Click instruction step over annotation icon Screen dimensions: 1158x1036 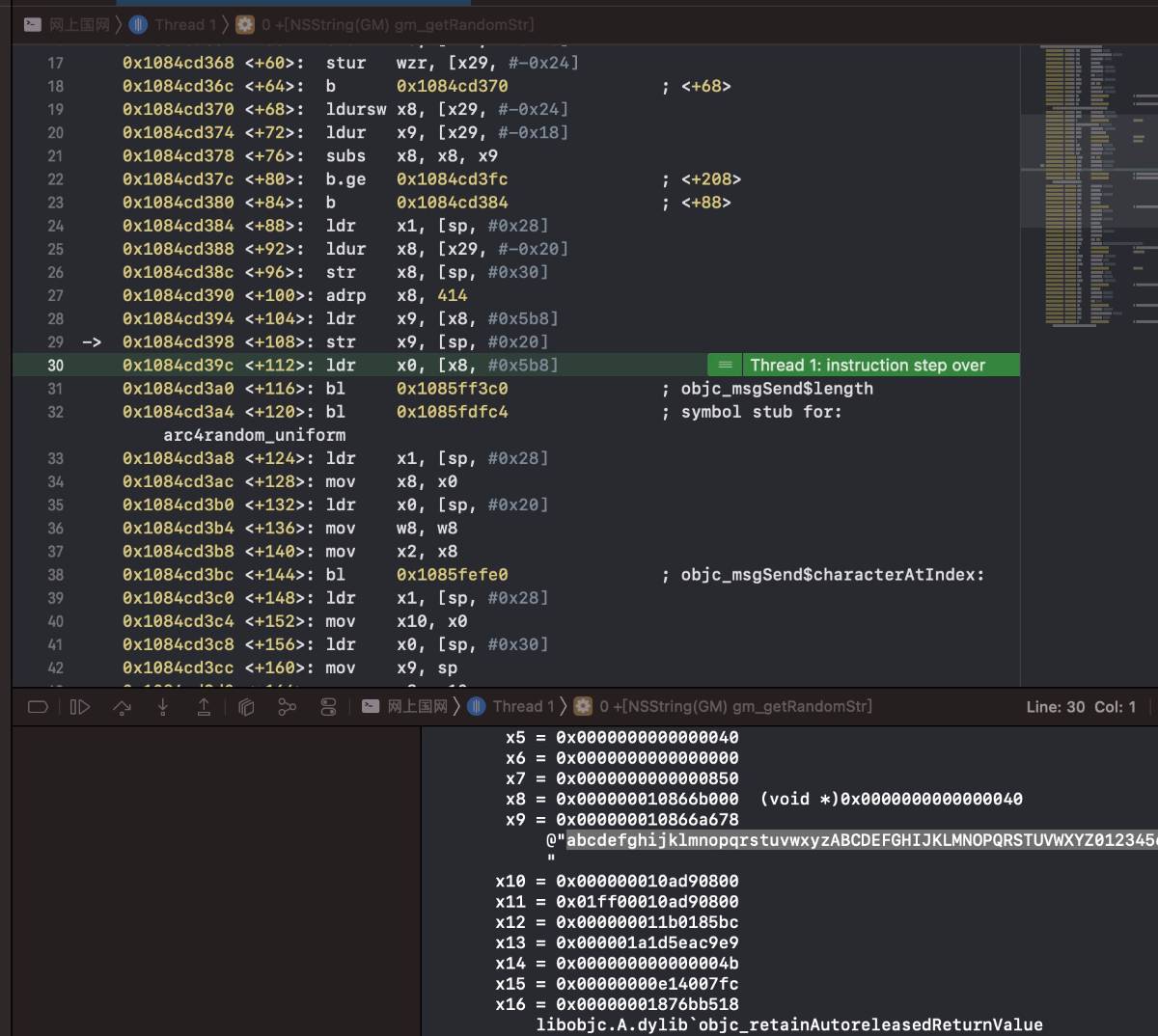(x=725, y=365)
